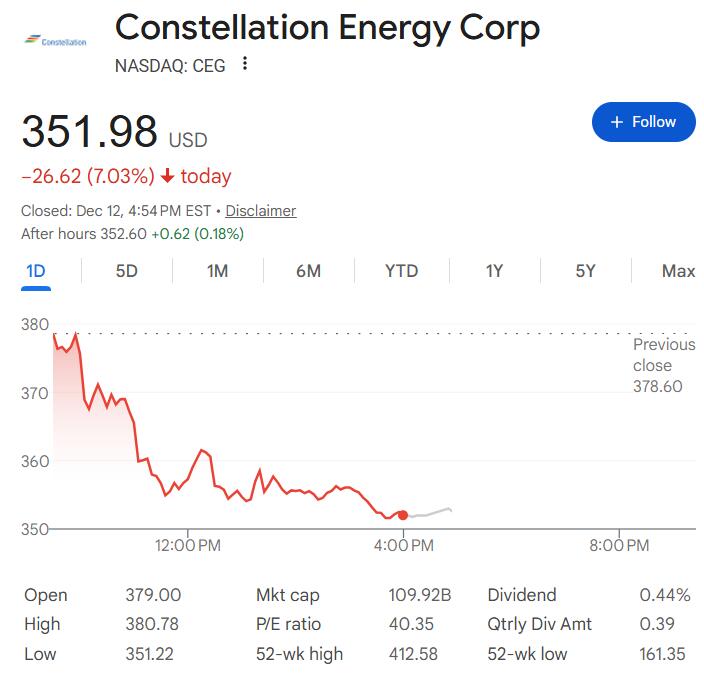Viewport: 704px width, 683px height.
Task: Click the Constellation company logo
Action: [54, 41]
